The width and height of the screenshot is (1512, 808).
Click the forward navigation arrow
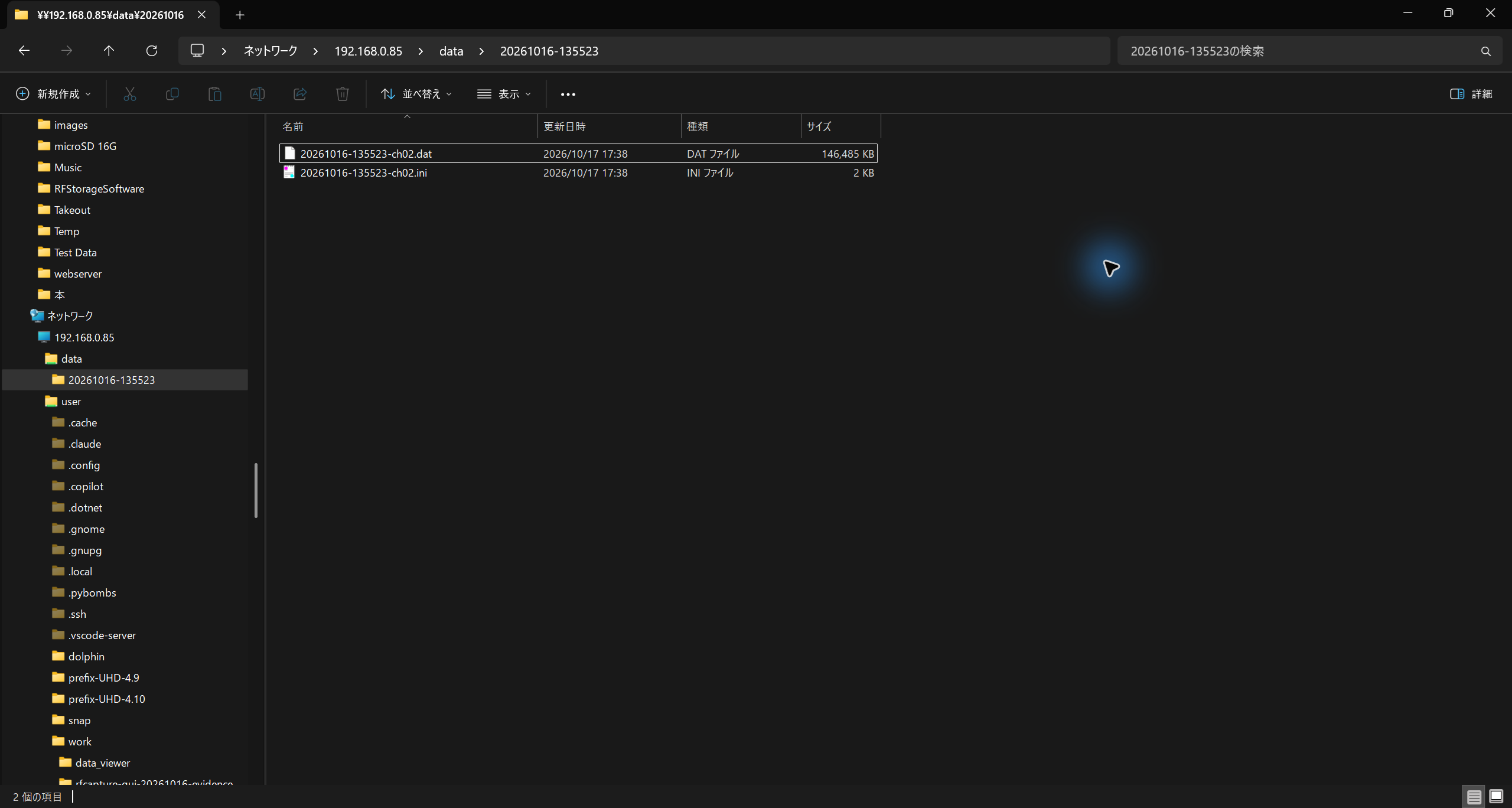coord(67,51)
